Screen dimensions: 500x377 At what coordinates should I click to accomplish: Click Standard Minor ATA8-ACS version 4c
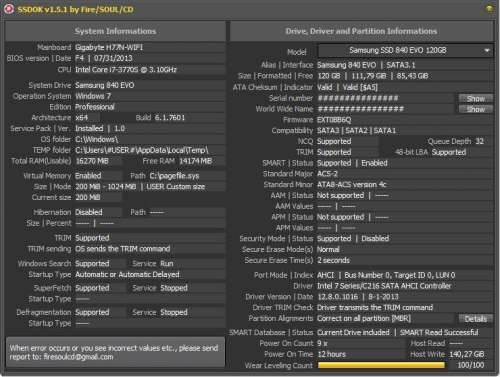pyautogui.click(x=352, y=185)
